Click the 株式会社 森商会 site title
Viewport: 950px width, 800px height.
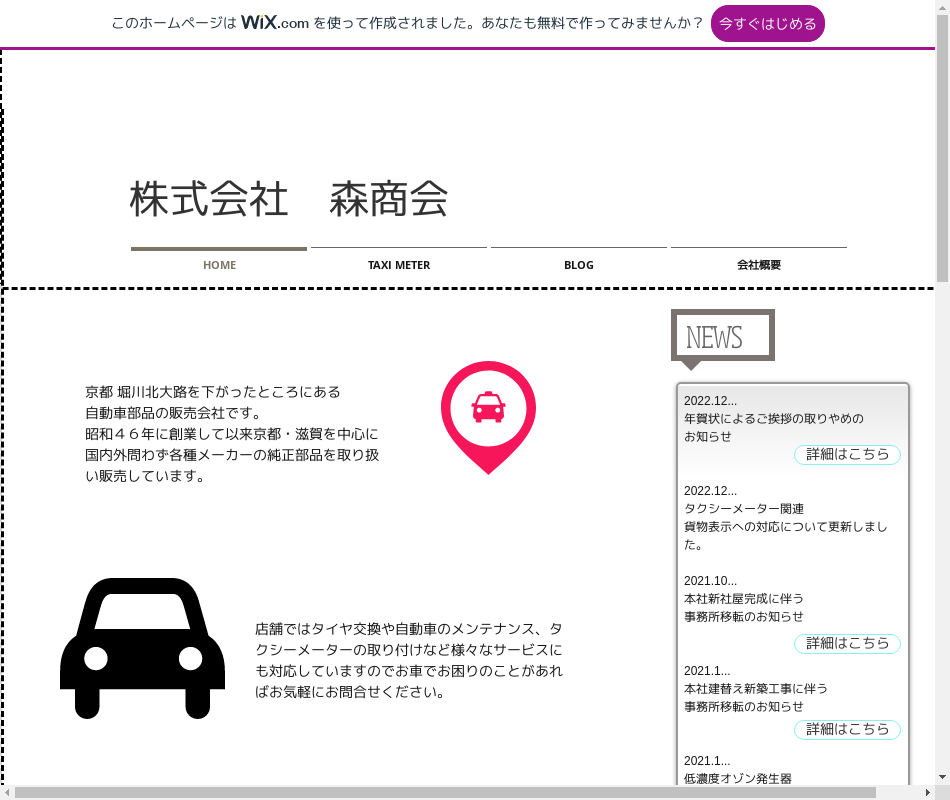tap(288, 200)
